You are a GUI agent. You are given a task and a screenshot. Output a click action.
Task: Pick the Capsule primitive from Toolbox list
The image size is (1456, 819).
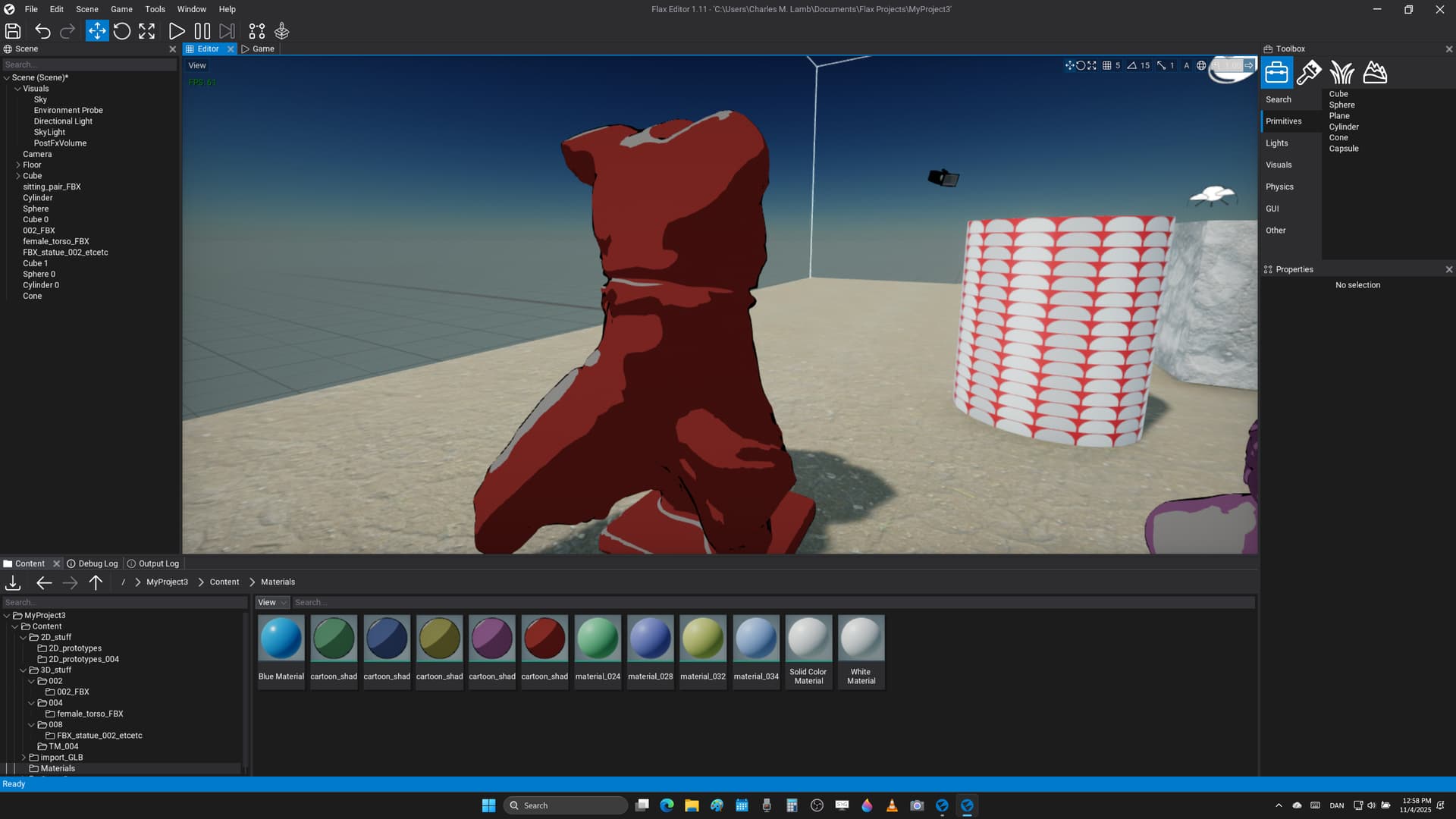click(1344, 149)
